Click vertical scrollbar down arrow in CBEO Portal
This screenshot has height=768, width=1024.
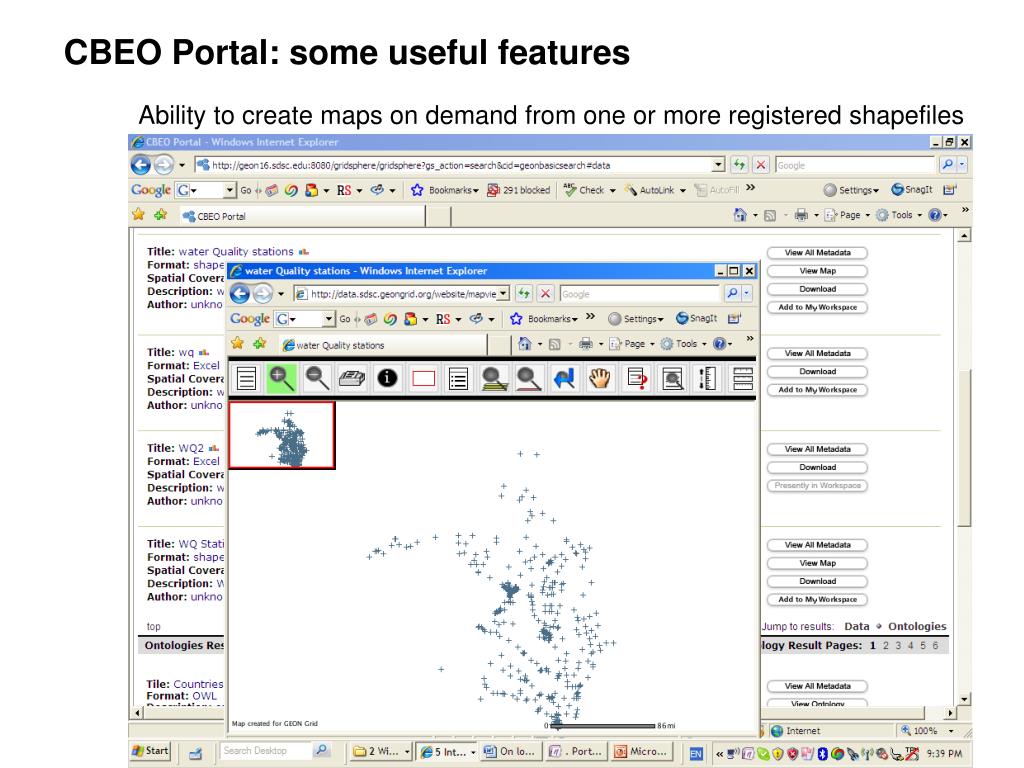[x=965, y=699]
